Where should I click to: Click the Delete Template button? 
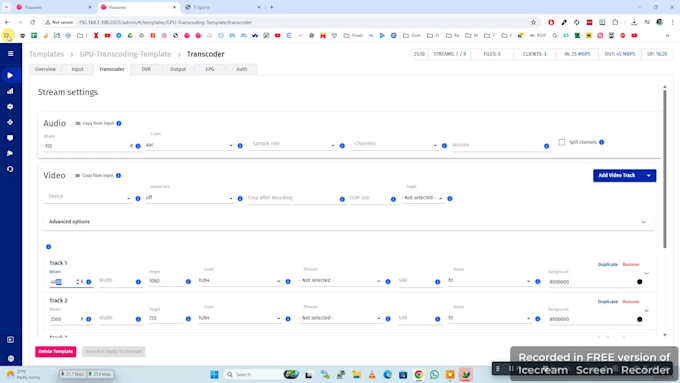(x=56, y=351)
